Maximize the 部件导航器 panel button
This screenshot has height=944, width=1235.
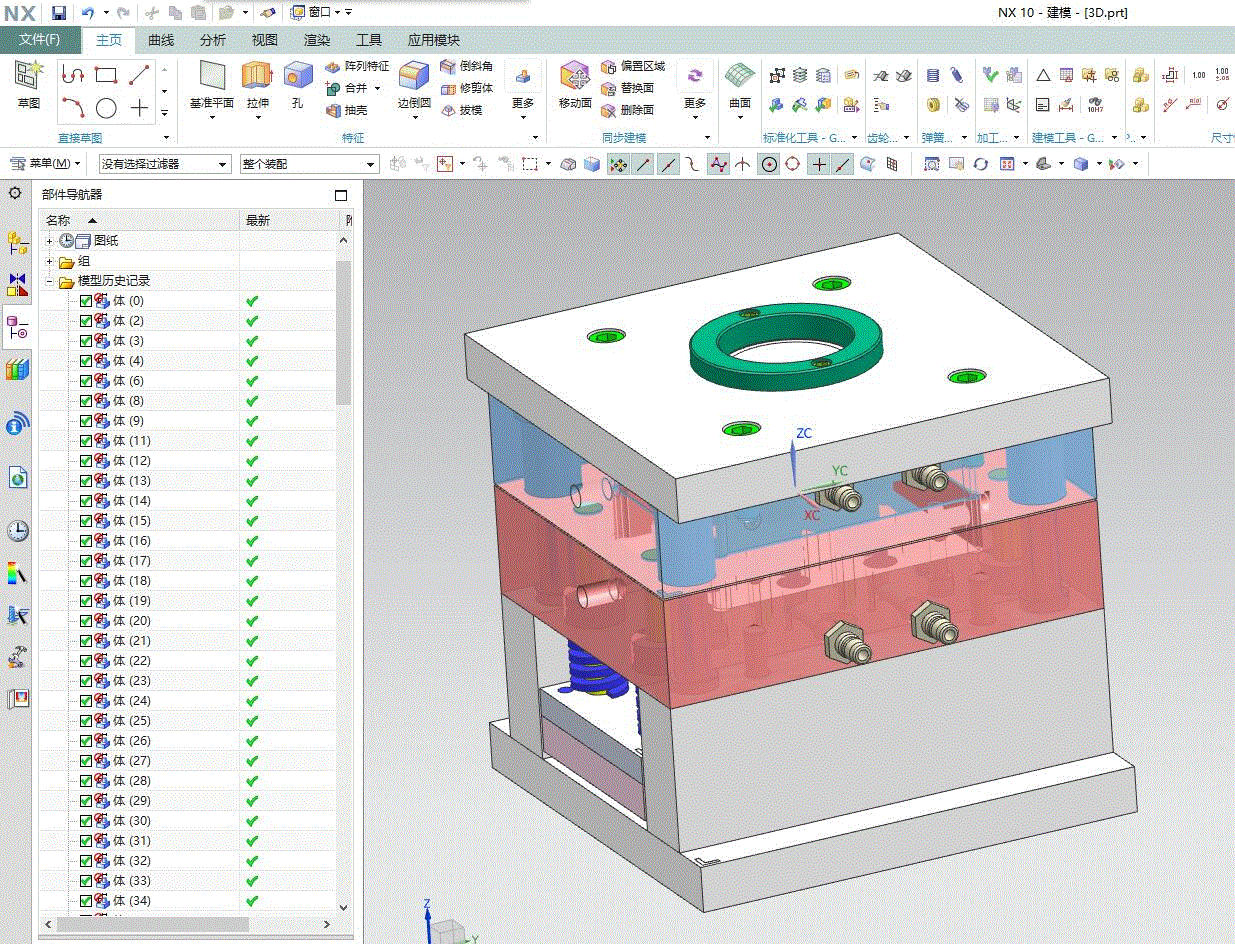[341, 195]
